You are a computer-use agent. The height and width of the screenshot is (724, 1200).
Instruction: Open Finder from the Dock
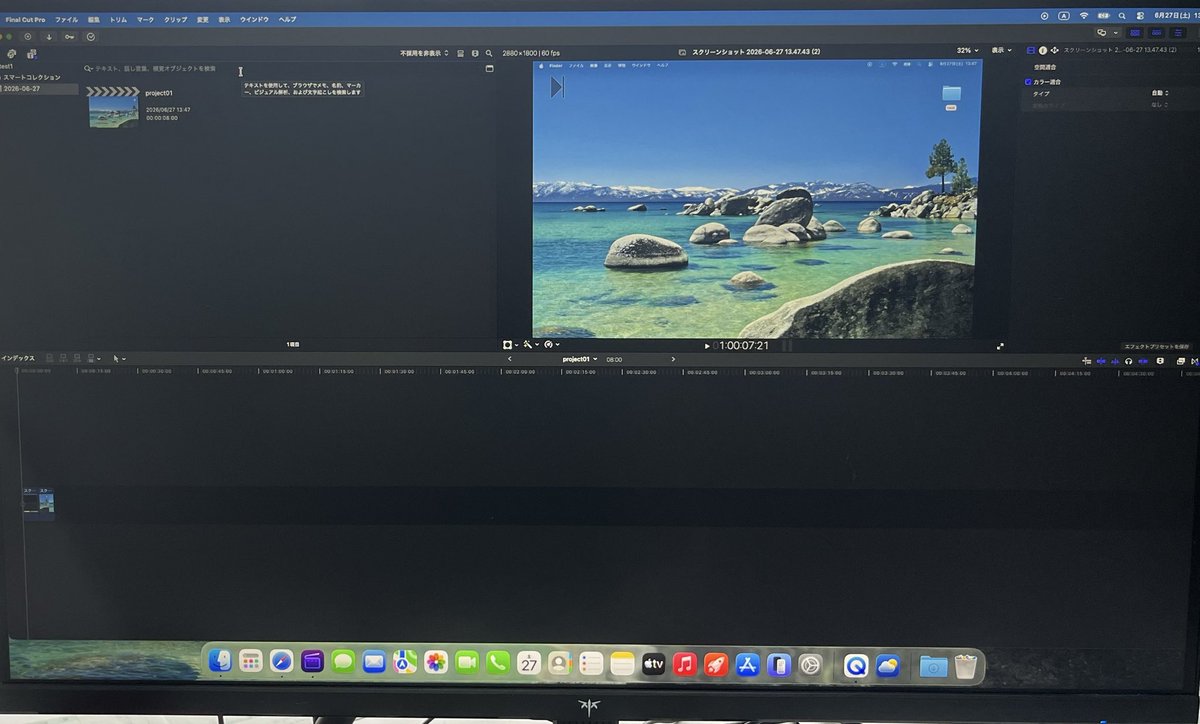(220, 662)
